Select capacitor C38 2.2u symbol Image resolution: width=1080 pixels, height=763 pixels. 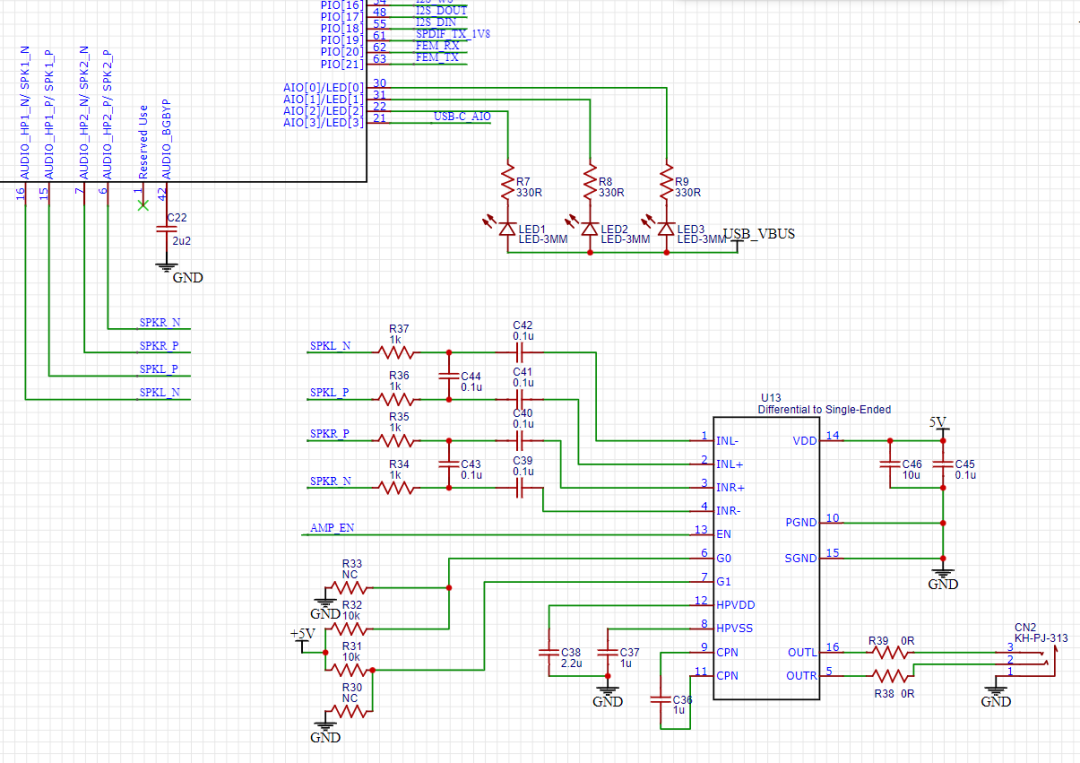coord(549,652)
